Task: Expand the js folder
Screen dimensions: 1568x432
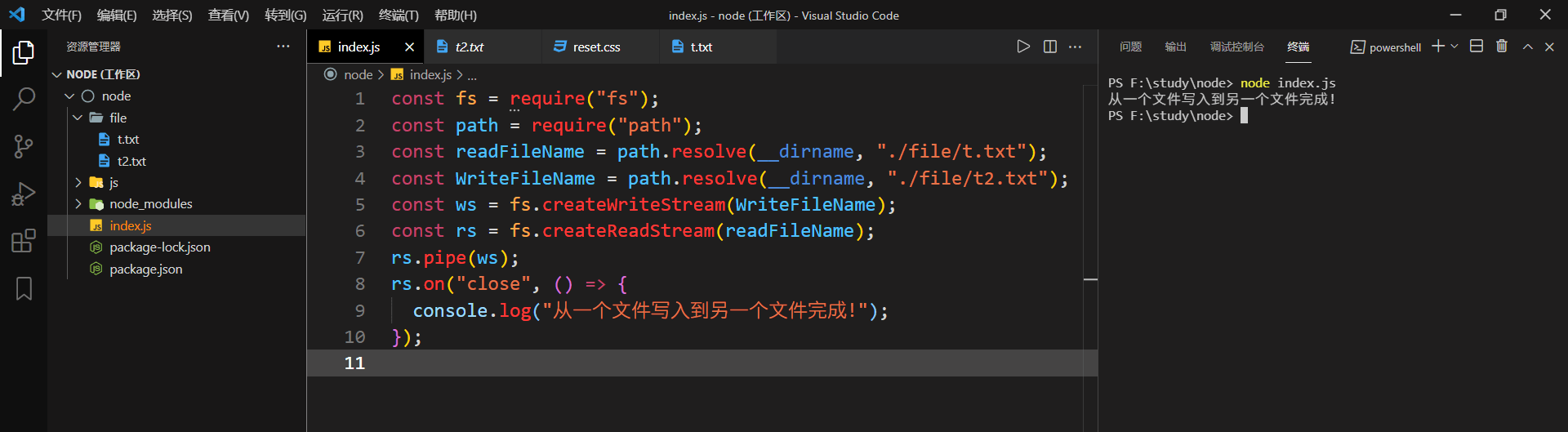Action: [78, 182]
